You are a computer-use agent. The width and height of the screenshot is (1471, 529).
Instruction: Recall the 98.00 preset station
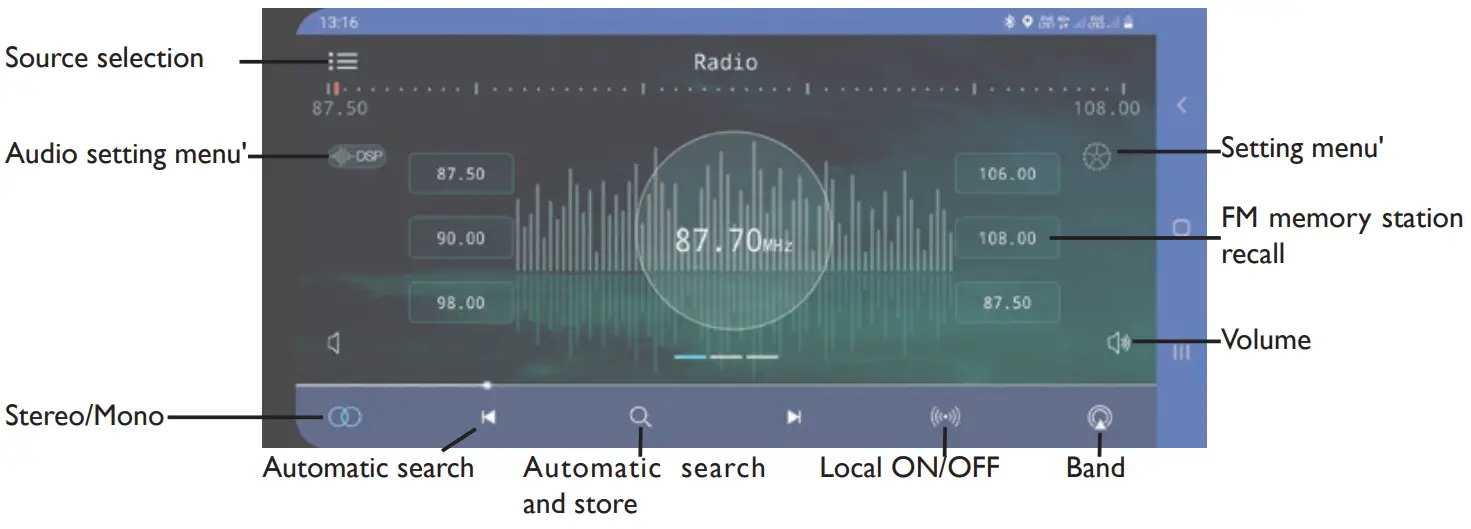pos(461,302)
